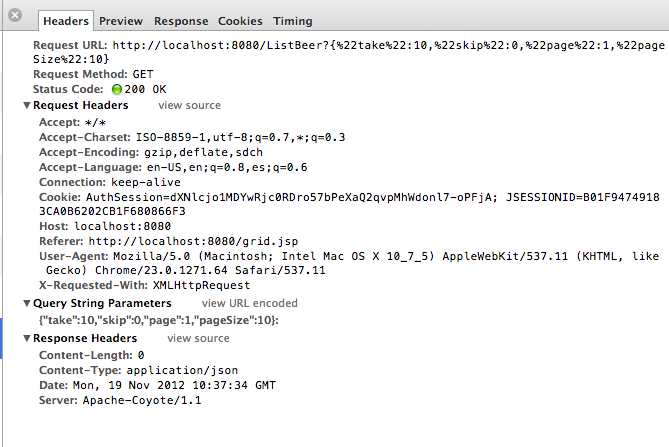Click view source beside Request Headers

coord(189,105)
